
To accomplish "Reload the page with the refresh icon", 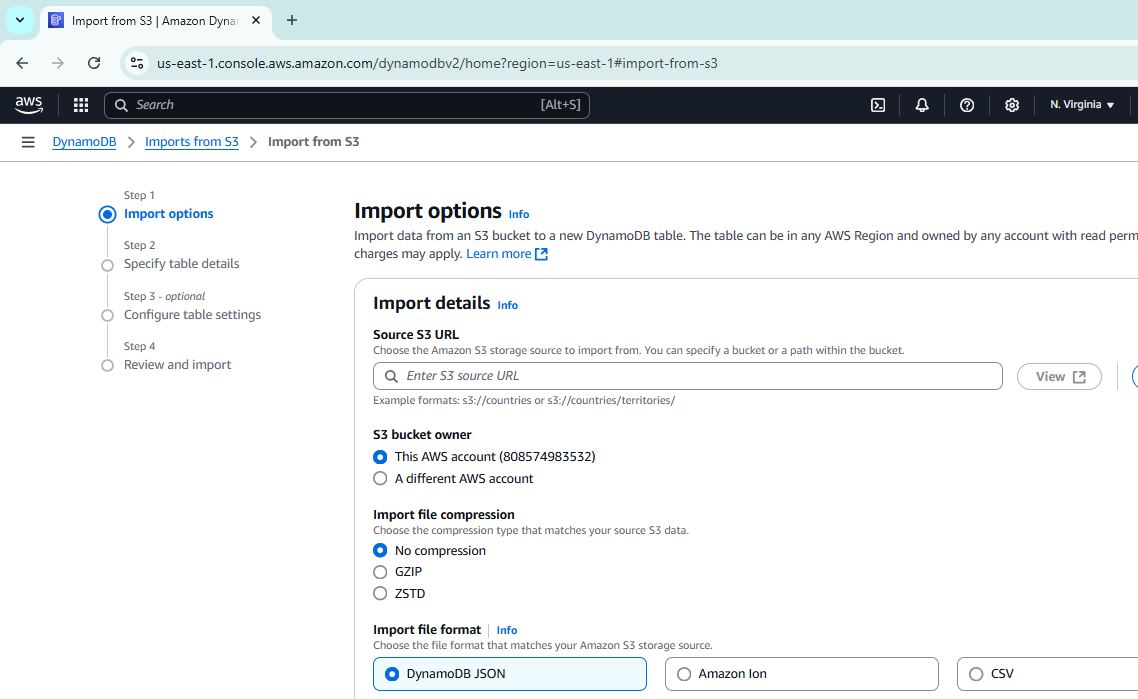I will point(94,63).
